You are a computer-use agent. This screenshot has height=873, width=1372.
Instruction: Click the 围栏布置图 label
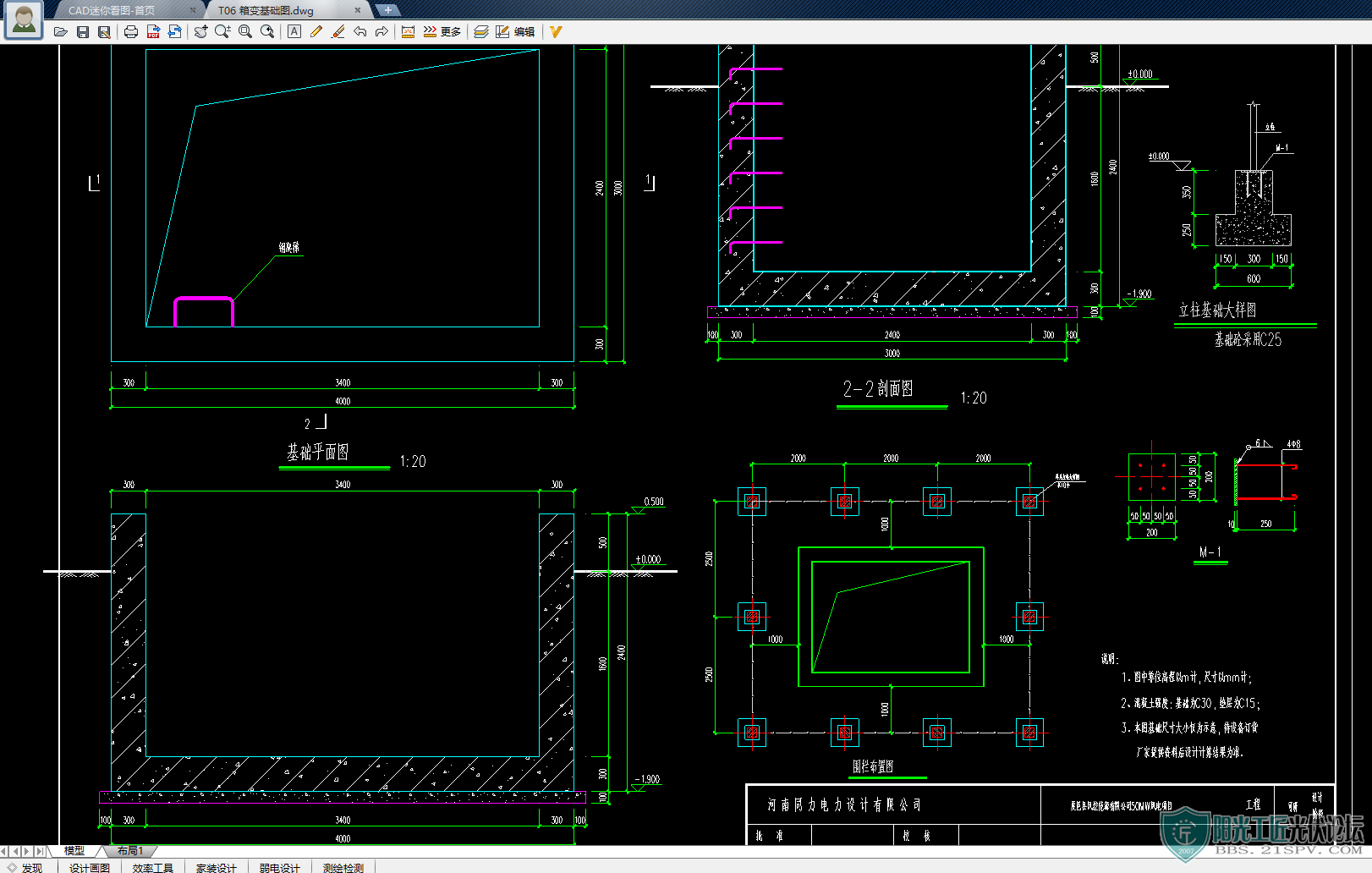[873, 766]
